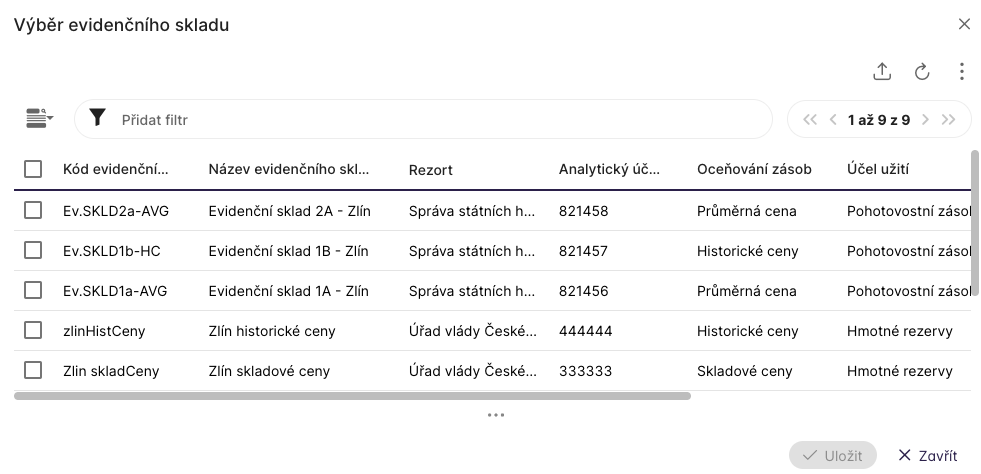The width and height of the screenshot is (981, 474).
Task: Go to the previous page
Action: pos(834,120)
